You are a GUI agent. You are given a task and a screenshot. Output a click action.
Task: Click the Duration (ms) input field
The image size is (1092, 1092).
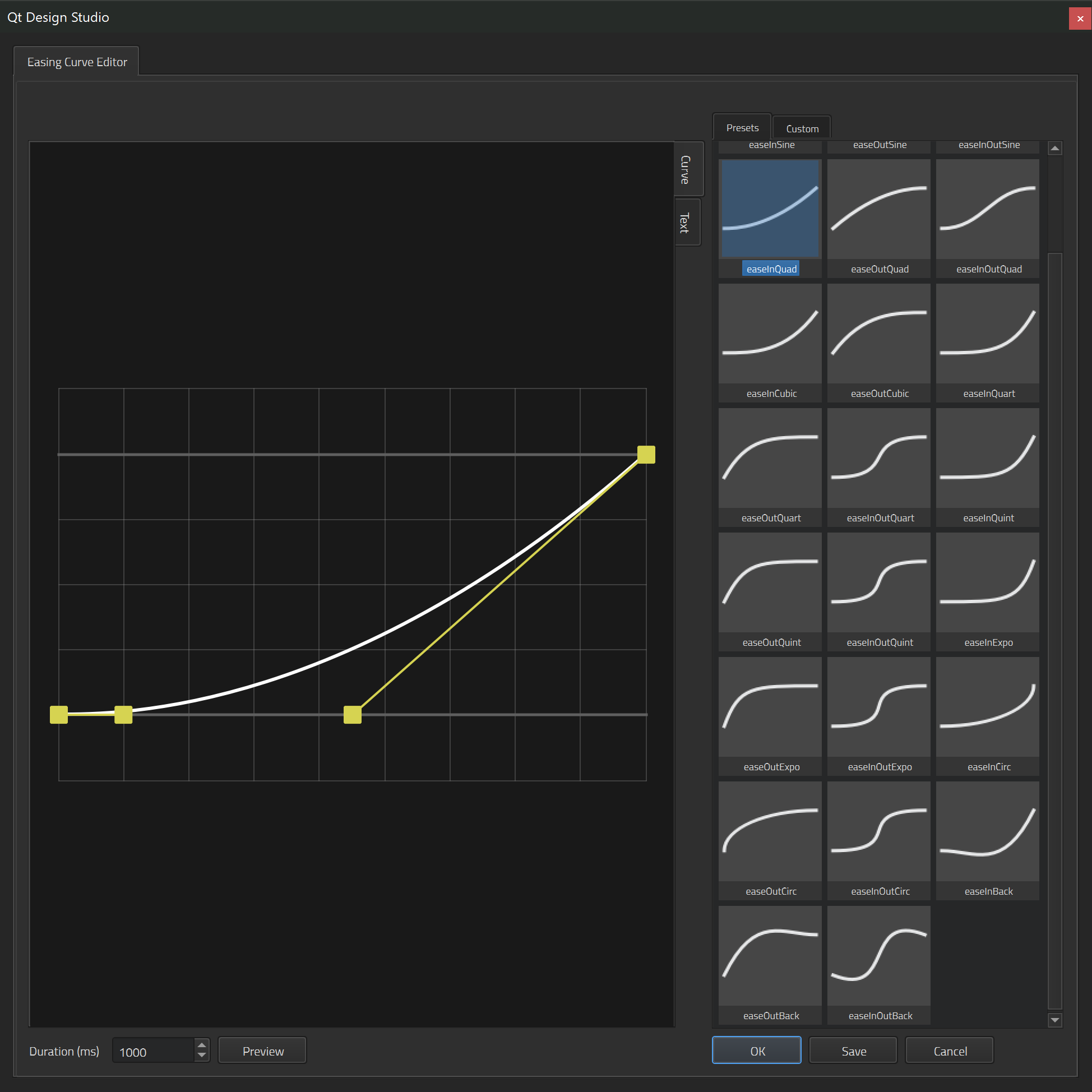coord(152,1051)
